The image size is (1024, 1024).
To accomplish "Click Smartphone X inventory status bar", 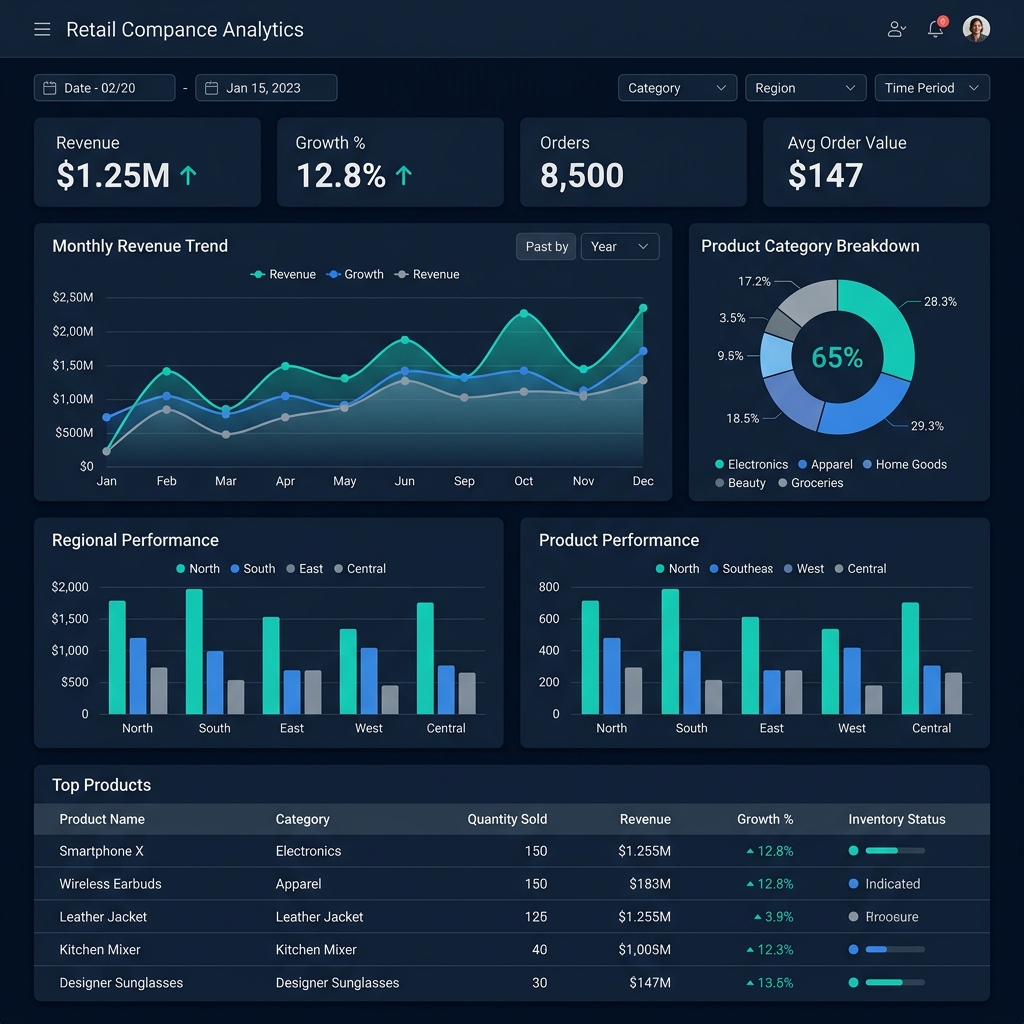I will point(895,850).
